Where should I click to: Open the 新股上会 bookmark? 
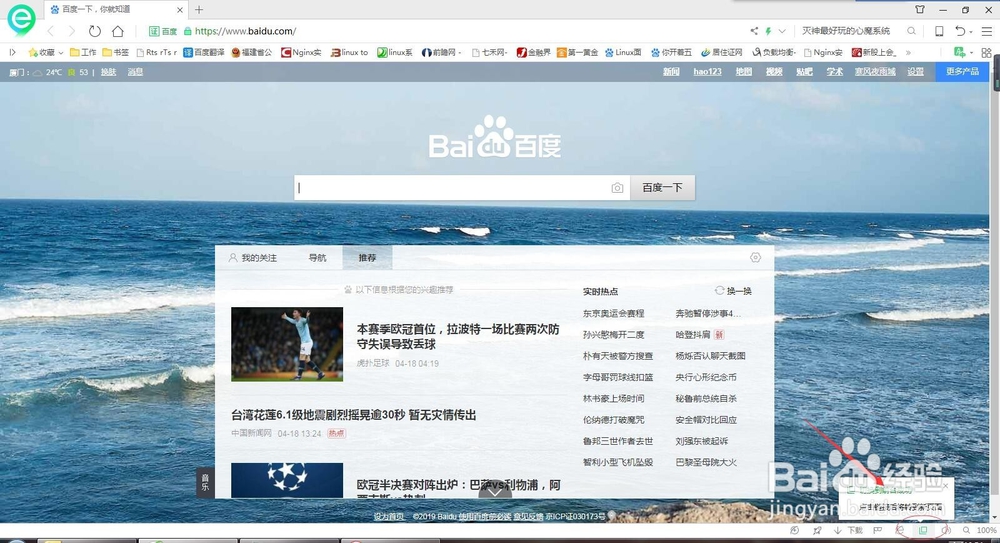pos(874,52)
